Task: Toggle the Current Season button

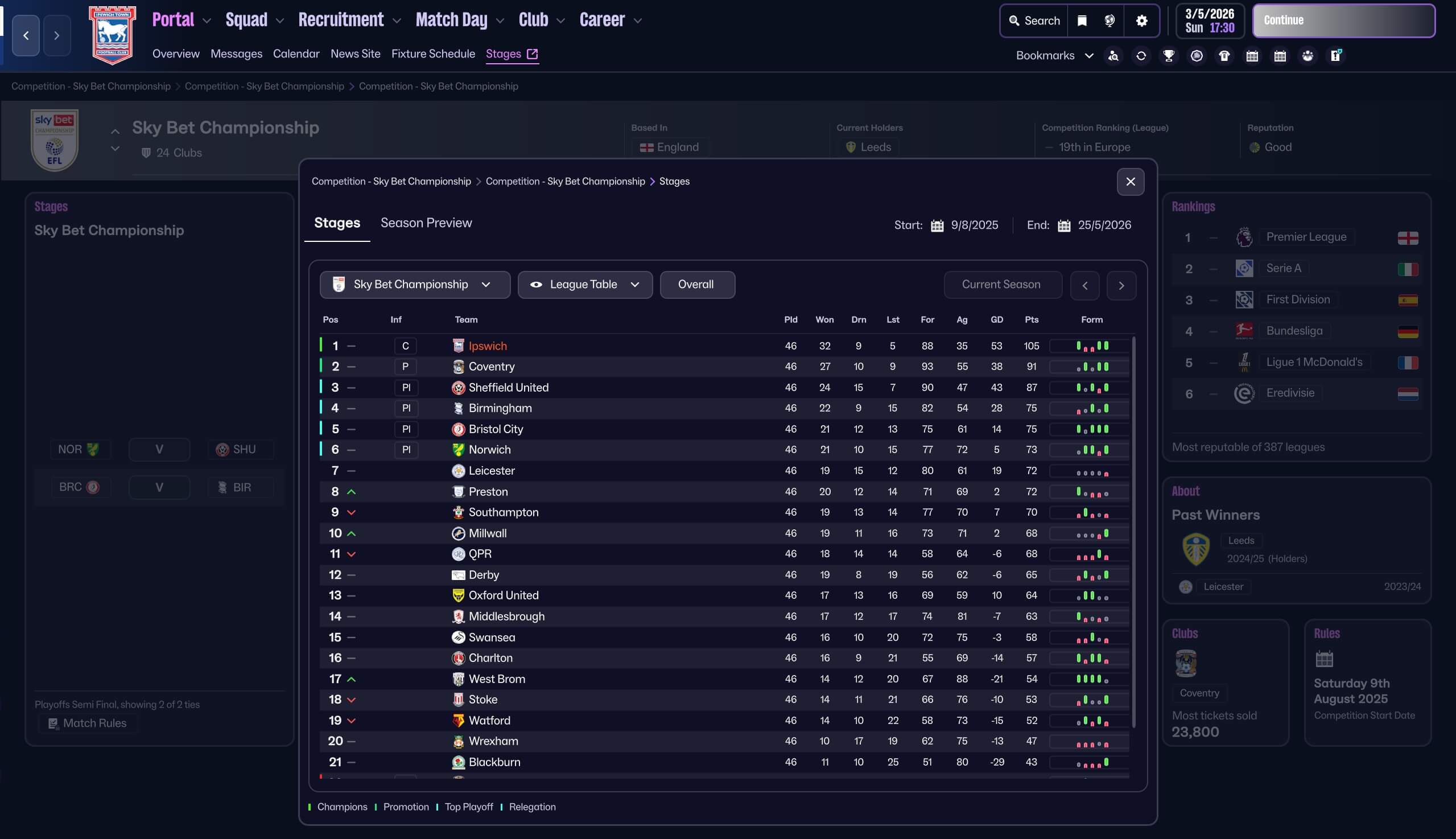Action: (x=1001, y=285)
